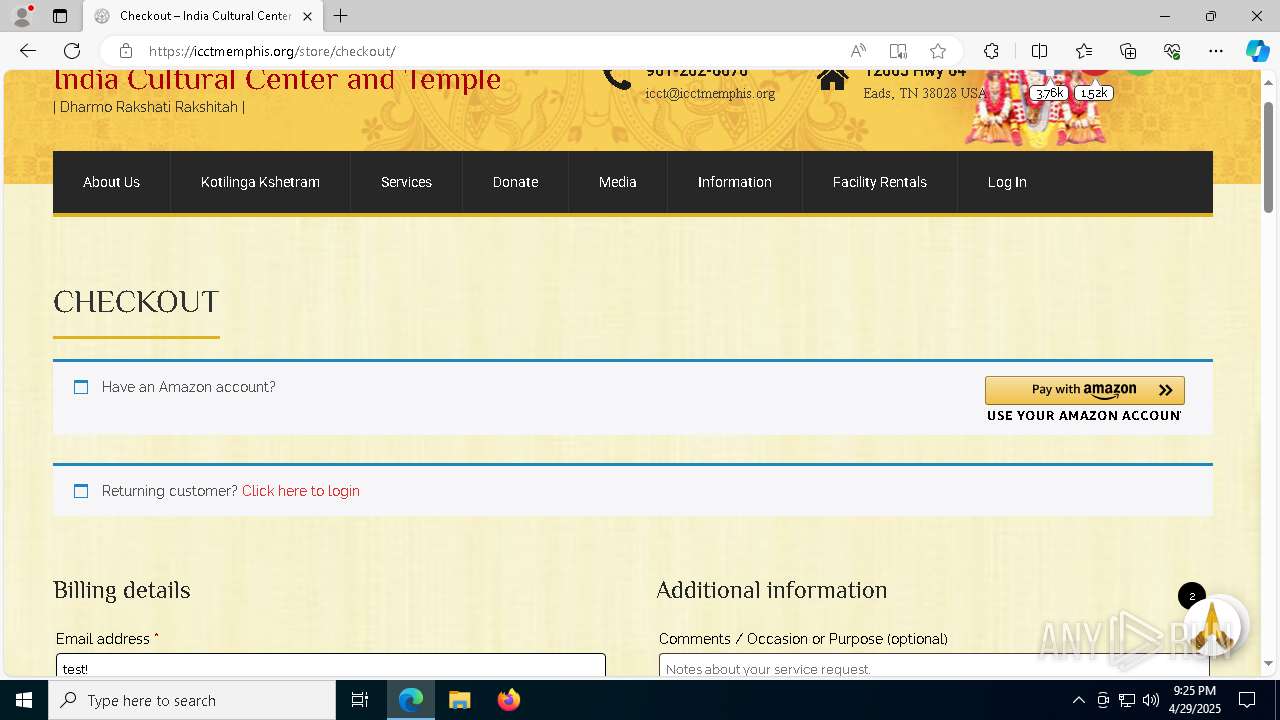This screenshot has width=1280, height=720.
Task: Click the browser Back arrow
Action: coord(28,51)
